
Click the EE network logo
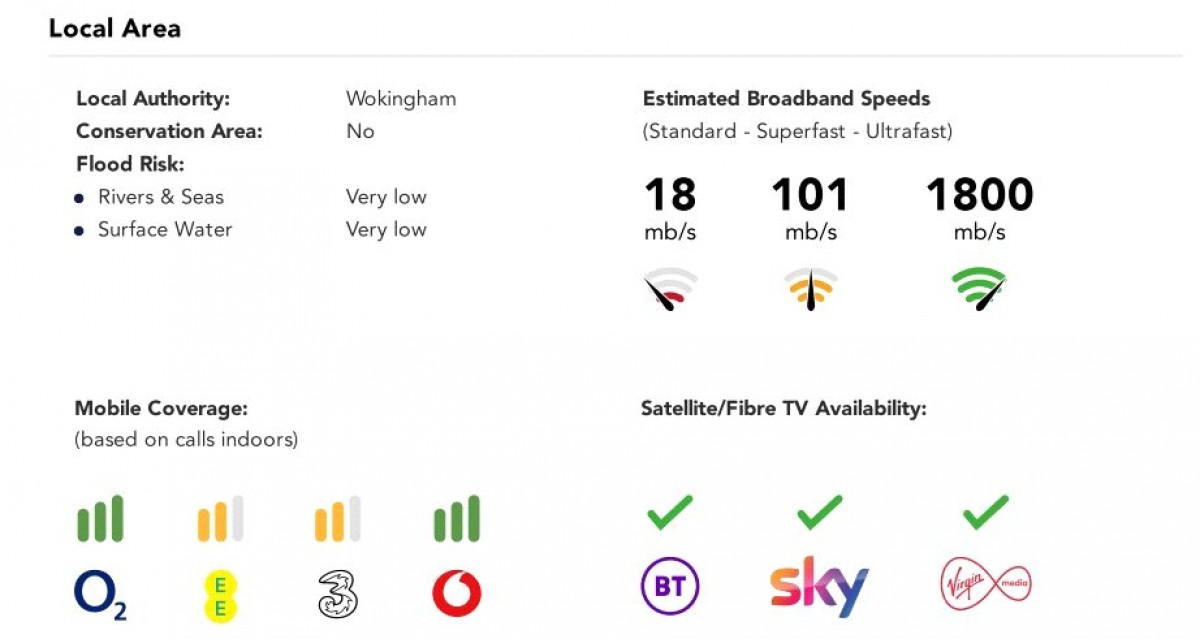pos(220,595)
